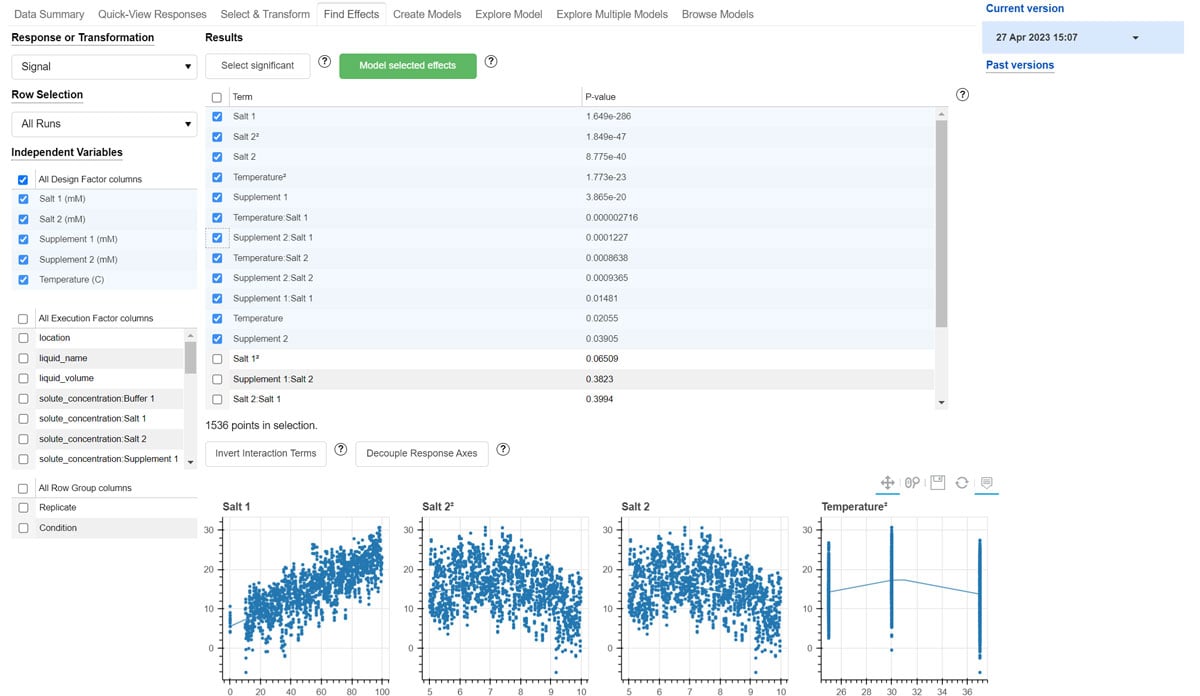
Task: Check the Replicate row group column
Action: point(22,507)
